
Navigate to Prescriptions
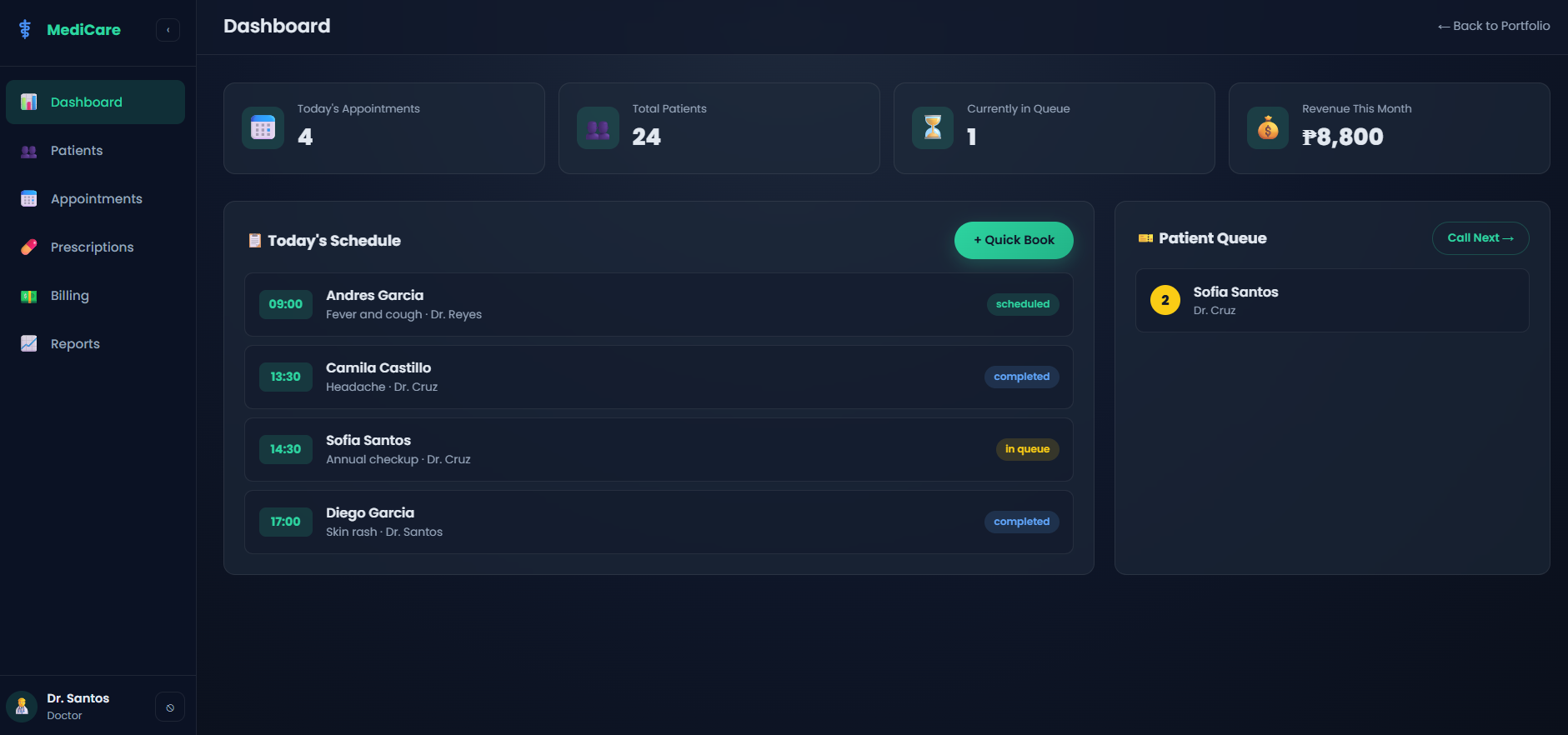(95, 247)
